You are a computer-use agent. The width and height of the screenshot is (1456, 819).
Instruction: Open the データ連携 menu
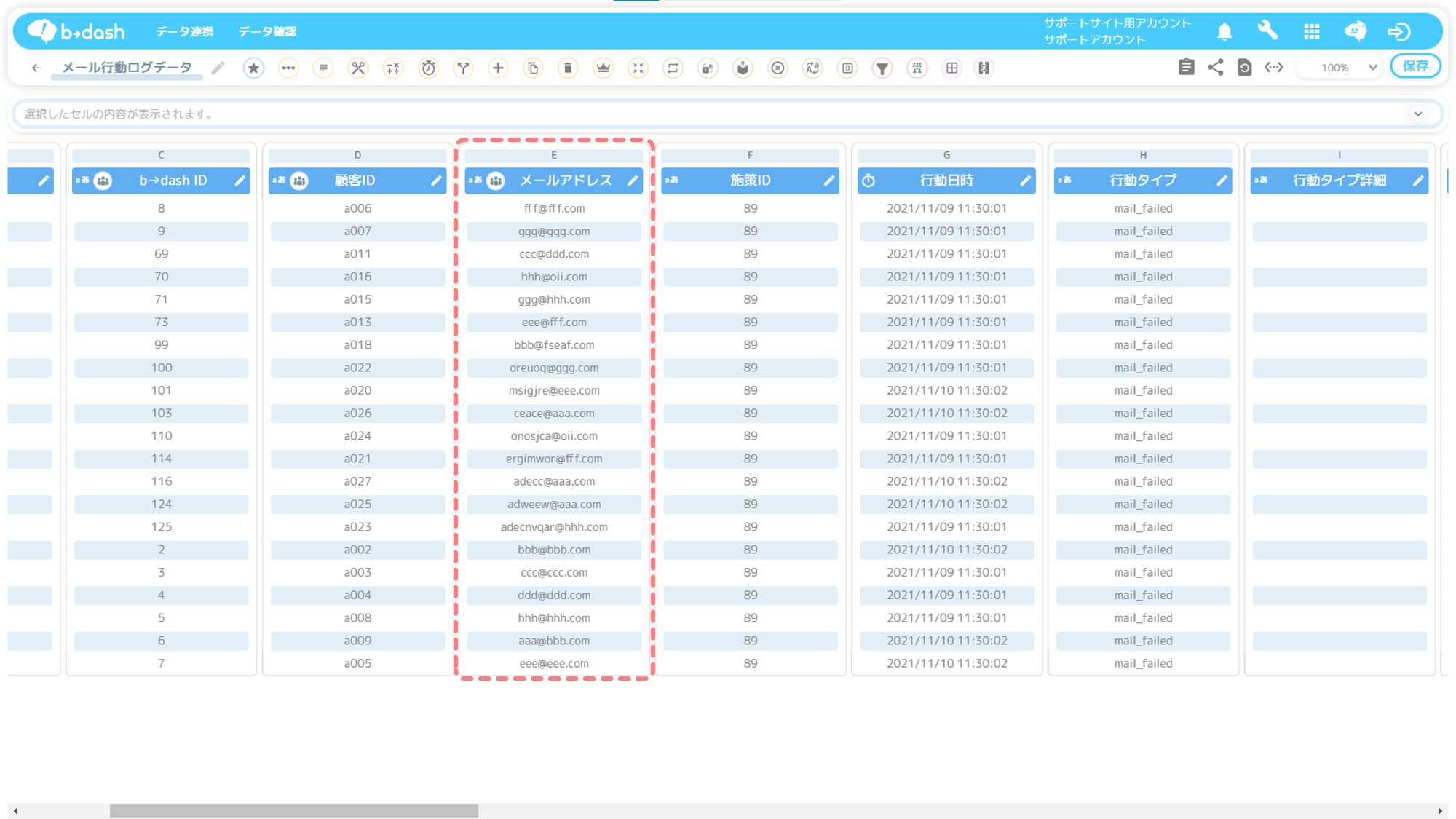click(x=184, y=31)
